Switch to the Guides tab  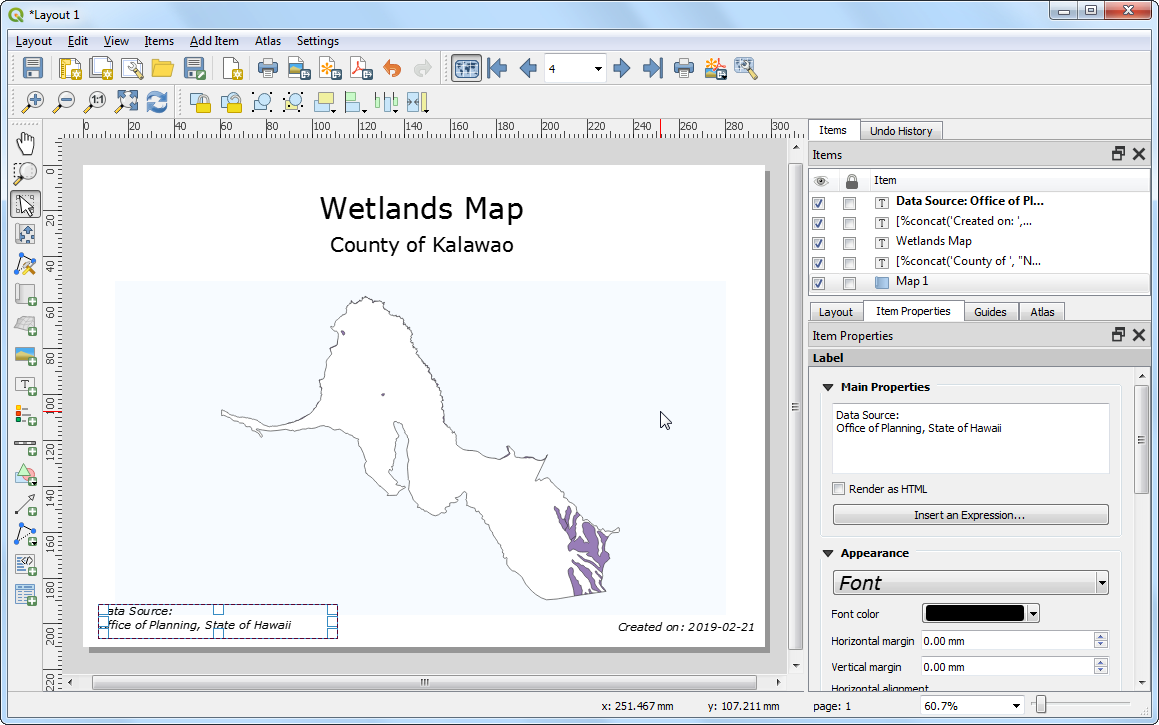[990, 312]
